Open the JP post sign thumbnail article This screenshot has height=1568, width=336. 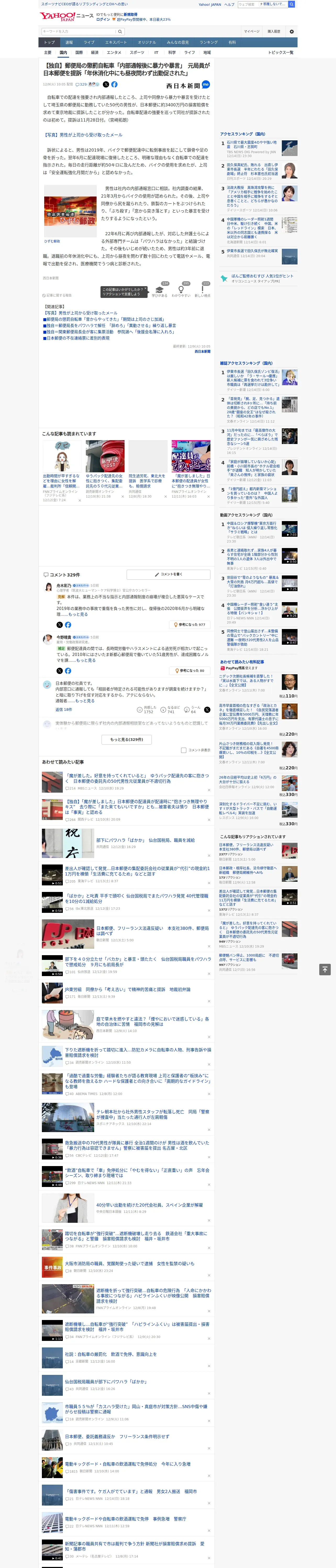(x=68, y=934)
